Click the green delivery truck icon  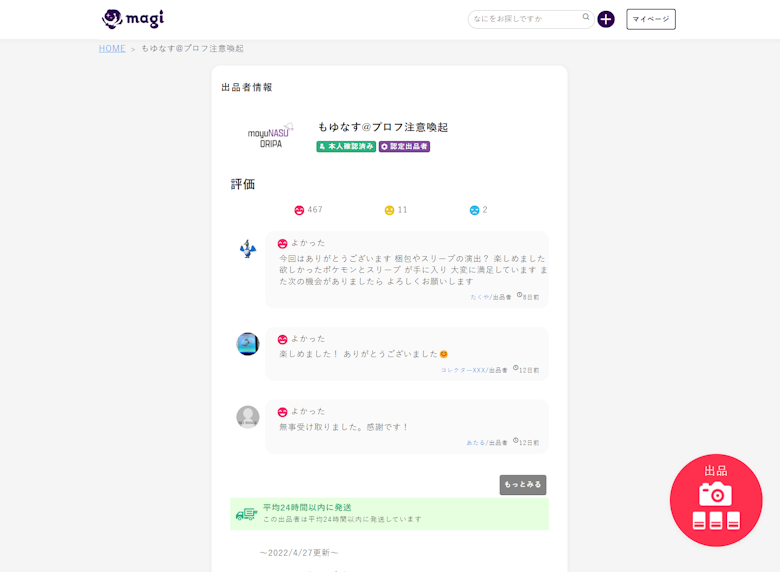pos(246,514)
